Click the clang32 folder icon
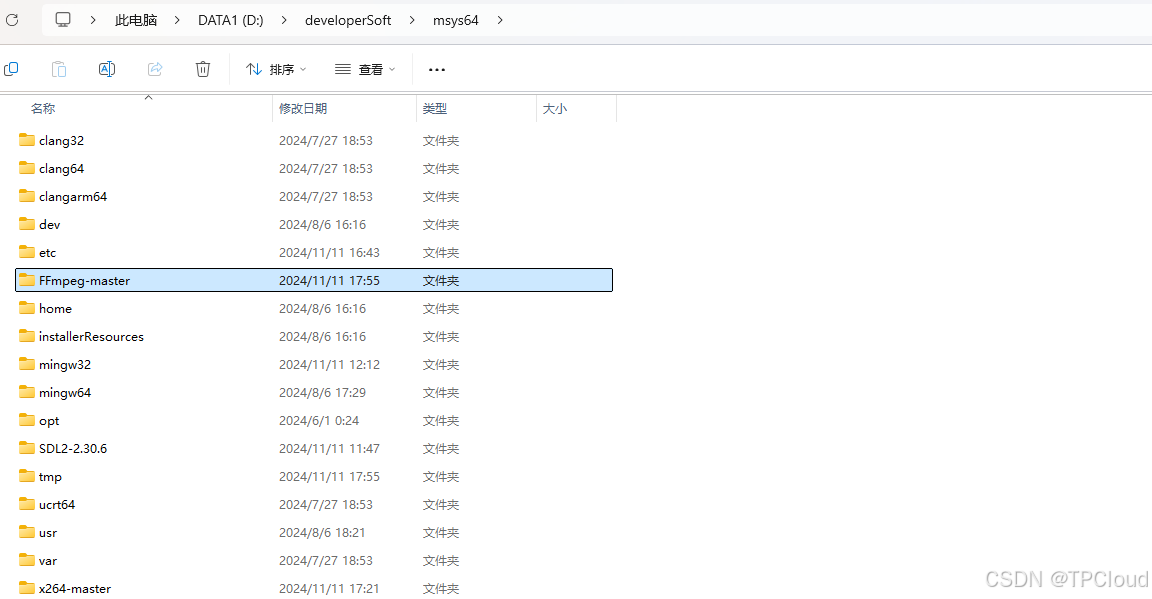Viewport: 1152px width, 599px height. [x=27, y=140]
